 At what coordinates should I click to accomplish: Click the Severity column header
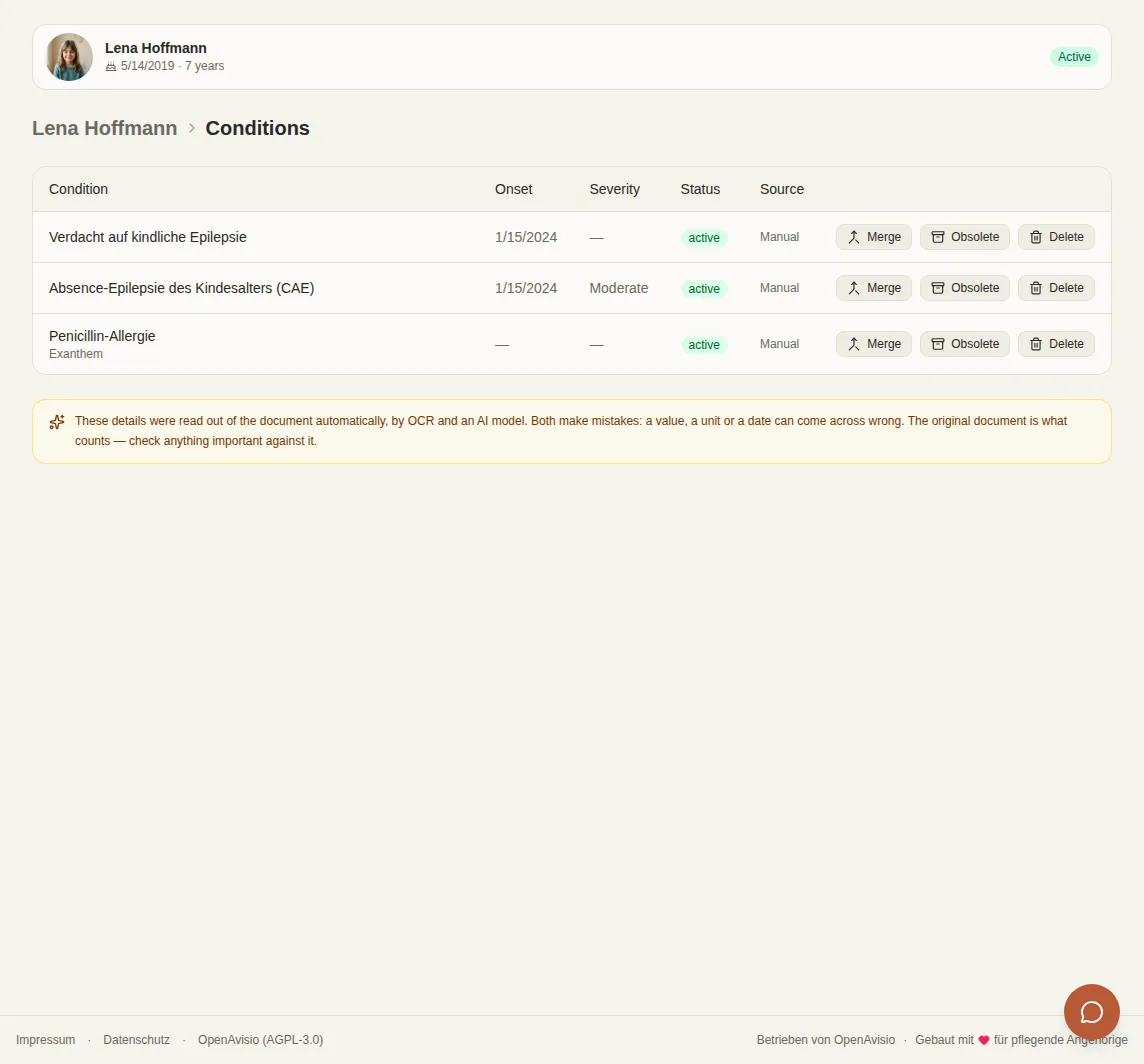pyautogui.click(x=614, y=189)
